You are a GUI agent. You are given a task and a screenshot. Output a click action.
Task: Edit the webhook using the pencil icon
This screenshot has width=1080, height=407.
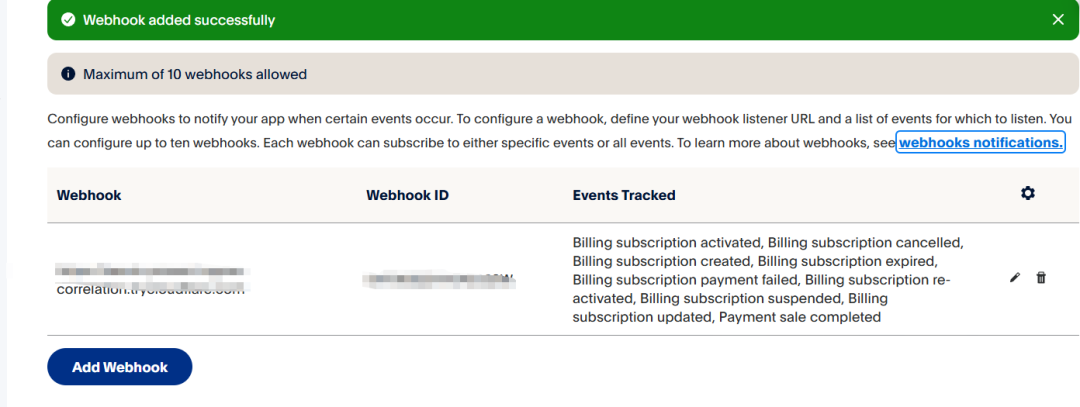tap(1015, 278)
